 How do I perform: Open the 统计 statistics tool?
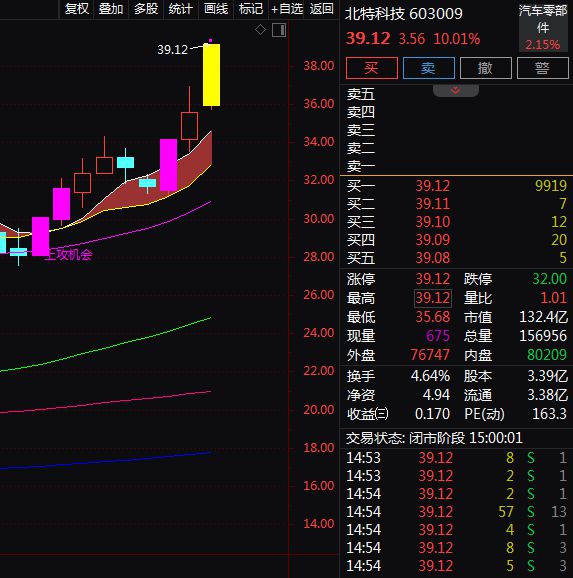pyautogui.click(x=181, y=8)
